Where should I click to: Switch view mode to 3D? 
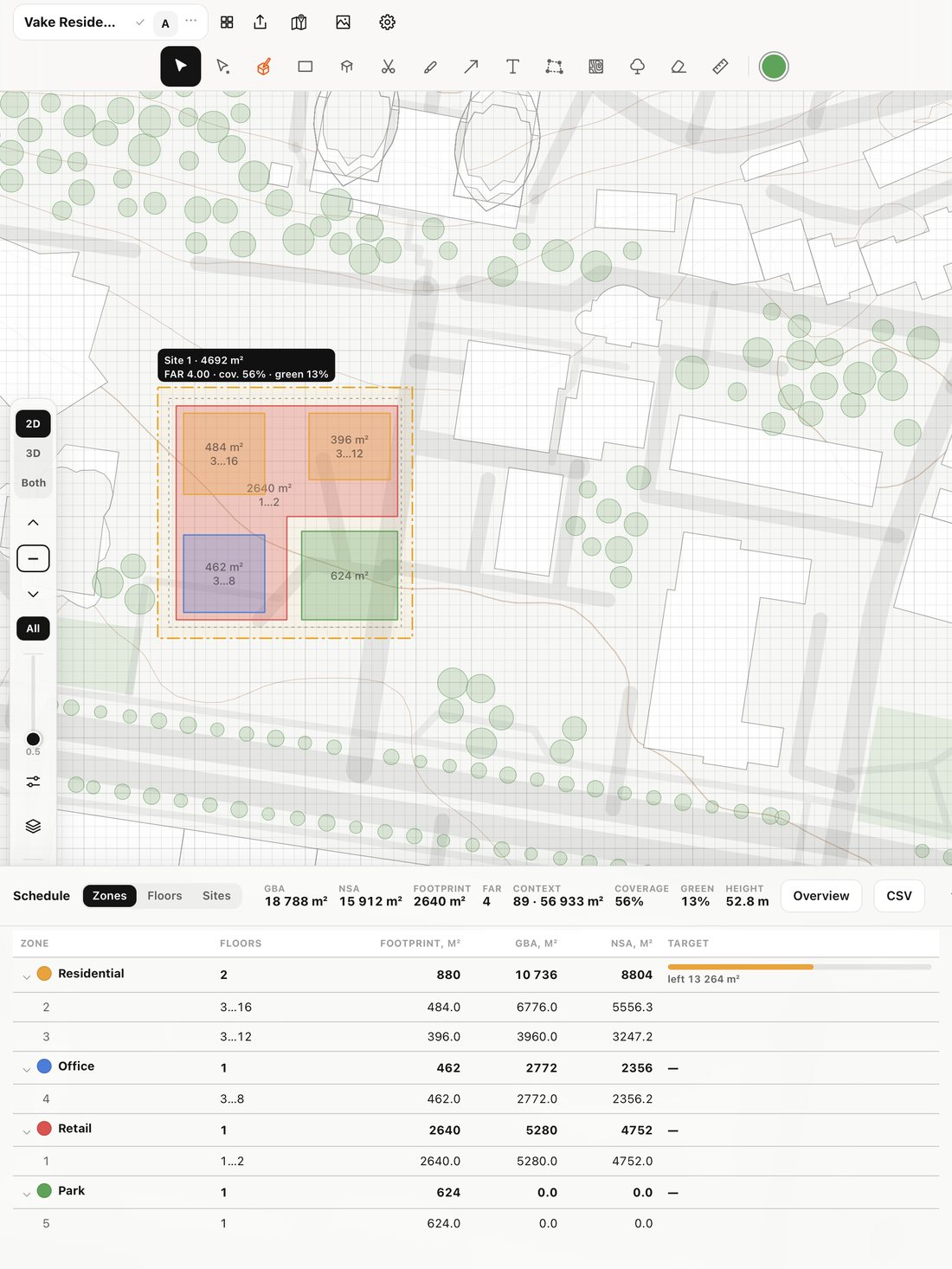pos(33,454)
